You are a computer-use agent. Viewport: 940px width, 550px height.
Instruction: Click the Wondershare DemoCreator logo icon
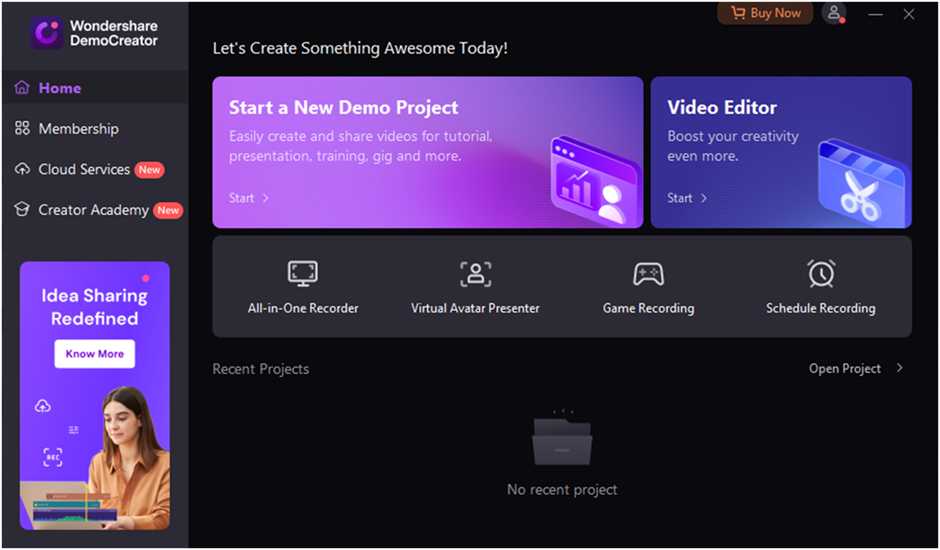point(47,33)
